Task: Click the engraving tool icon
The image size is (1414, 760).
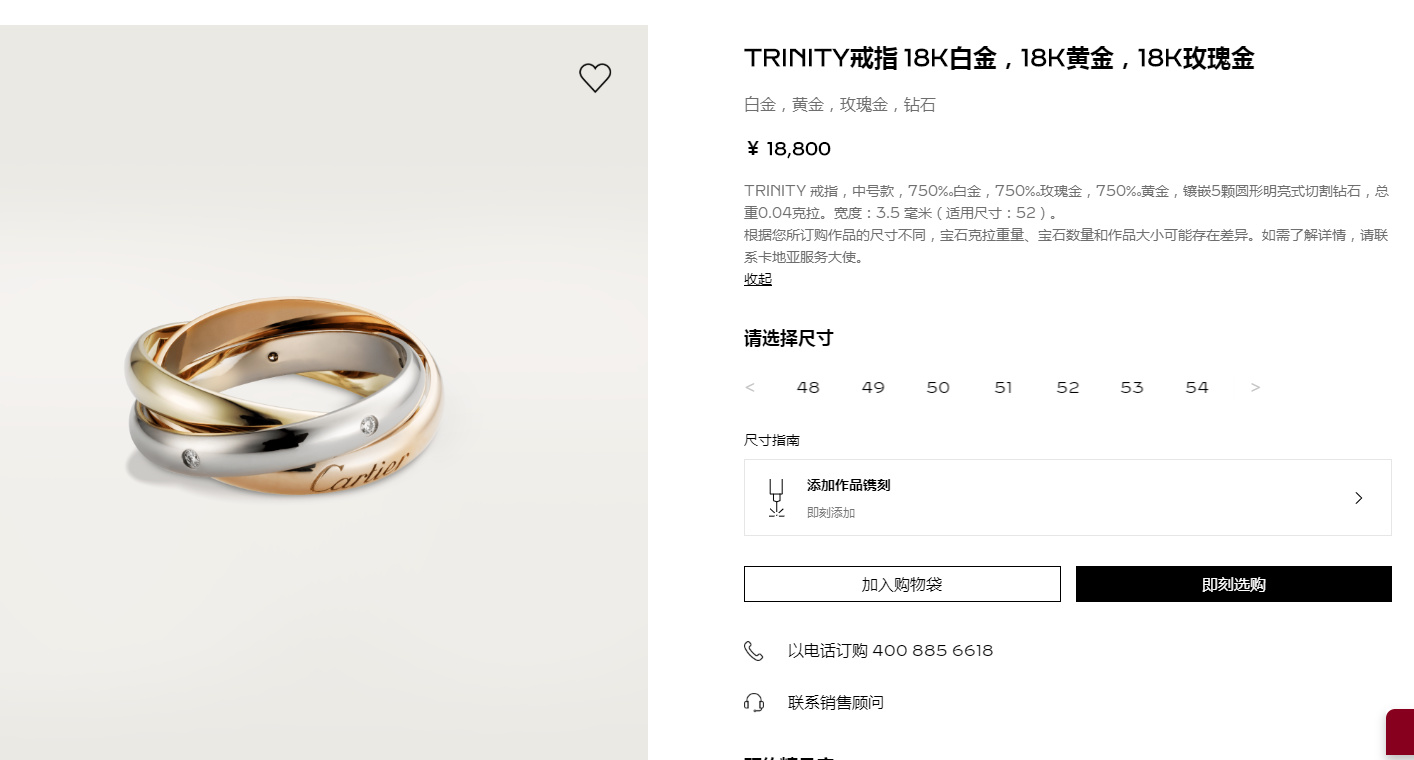Action: point(777,498)
